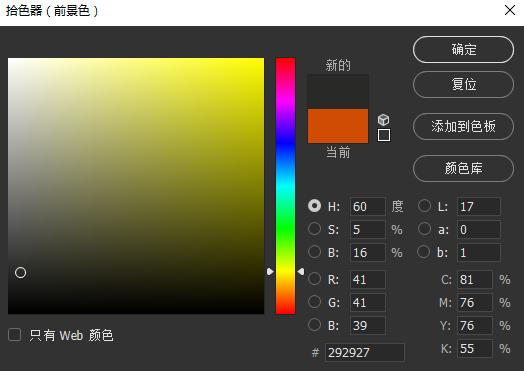Select the R red radio button
The width and height of the screenshot is (524, 371).
coord(314,278)
